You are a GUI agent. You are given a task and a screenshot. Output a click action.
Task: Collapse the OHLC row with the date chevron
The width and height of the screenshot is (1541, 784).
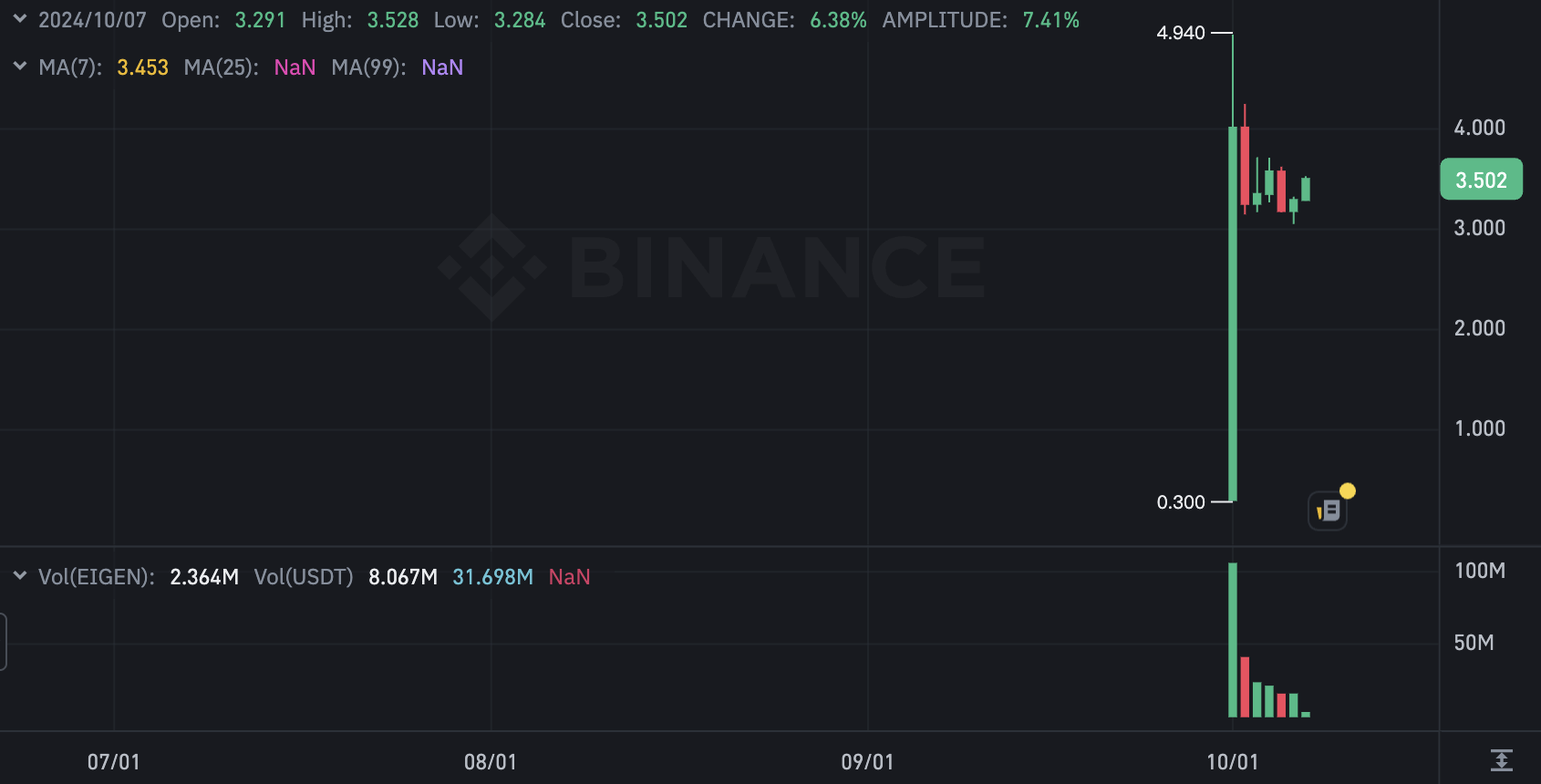click(x=19, y=19)
